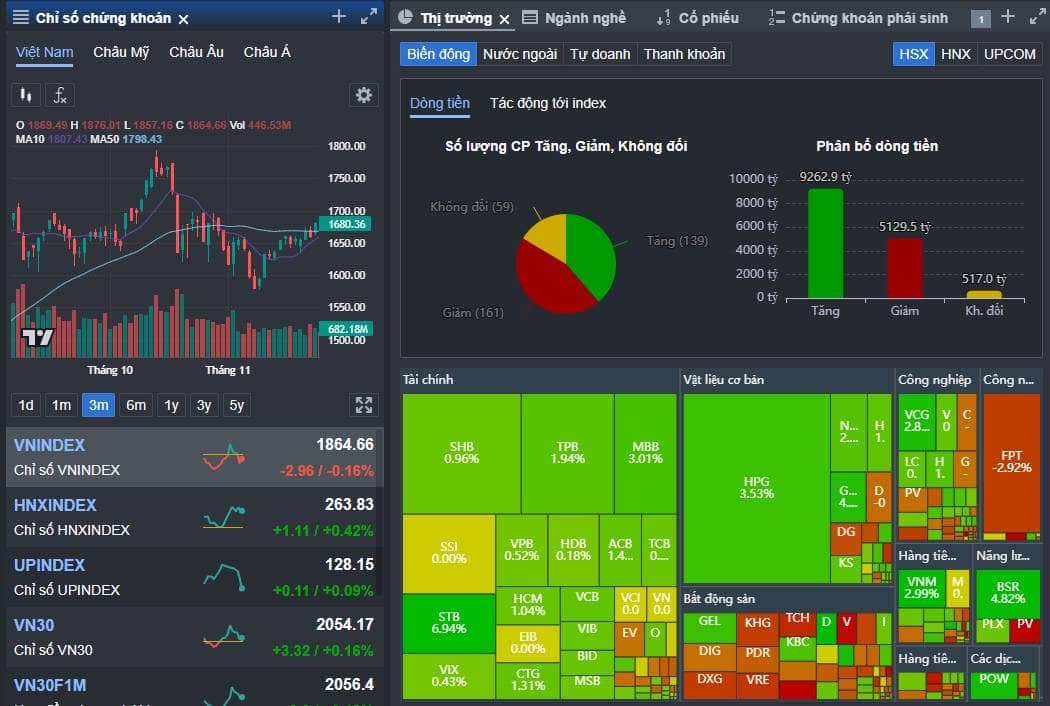Click the Tài chính sector header
This screenshot has width=1050, height=706.
(x=428, y=380)
